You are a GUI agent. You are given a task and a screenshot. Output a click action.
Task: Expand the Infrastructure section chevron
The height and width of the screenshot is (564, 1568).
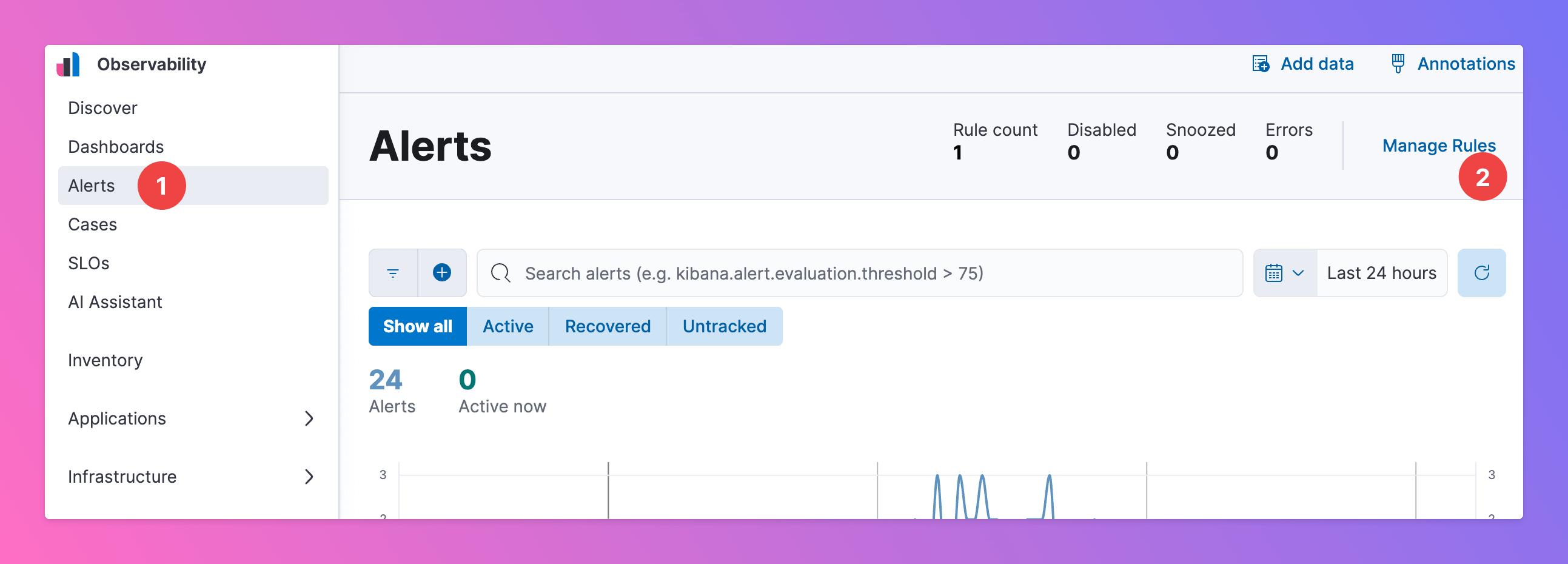click(309, 476)
